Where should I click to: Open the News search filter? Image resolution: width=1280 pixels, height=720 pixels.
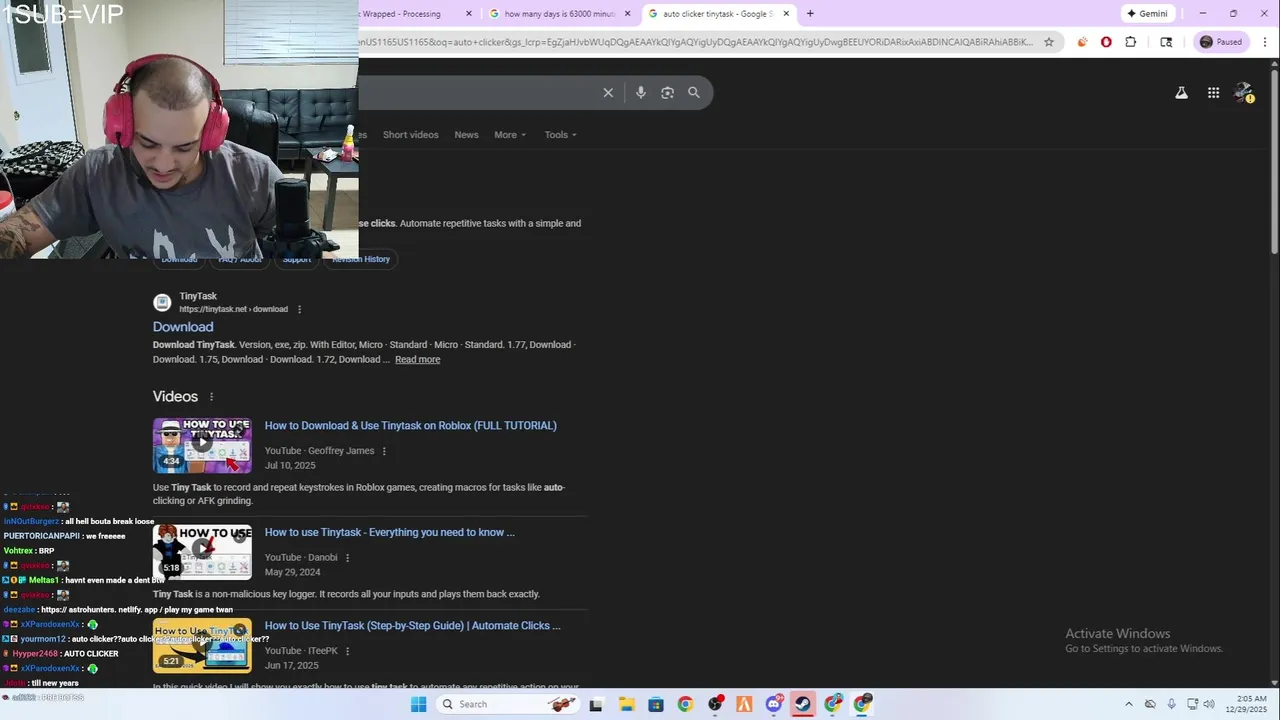[466, 135]
